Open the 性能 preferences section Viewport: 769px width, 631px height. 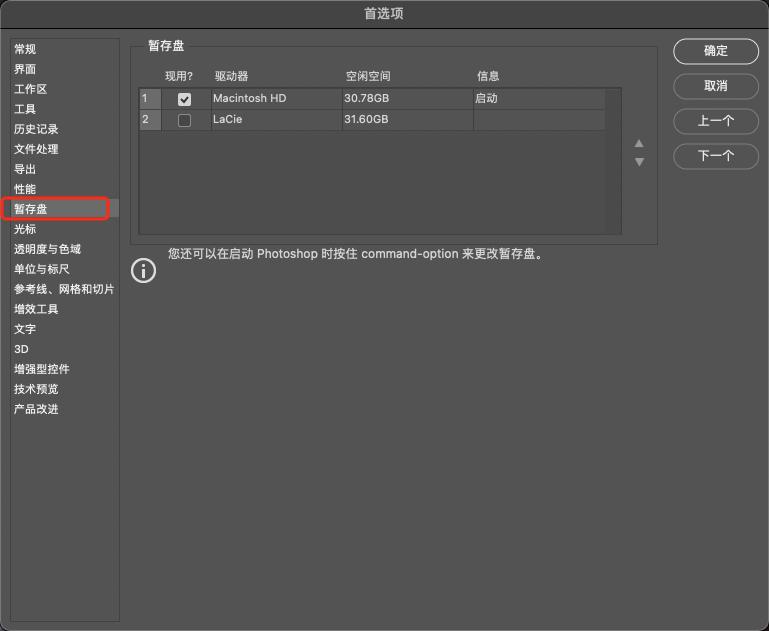pyautogui.click(x=25, y=189)
